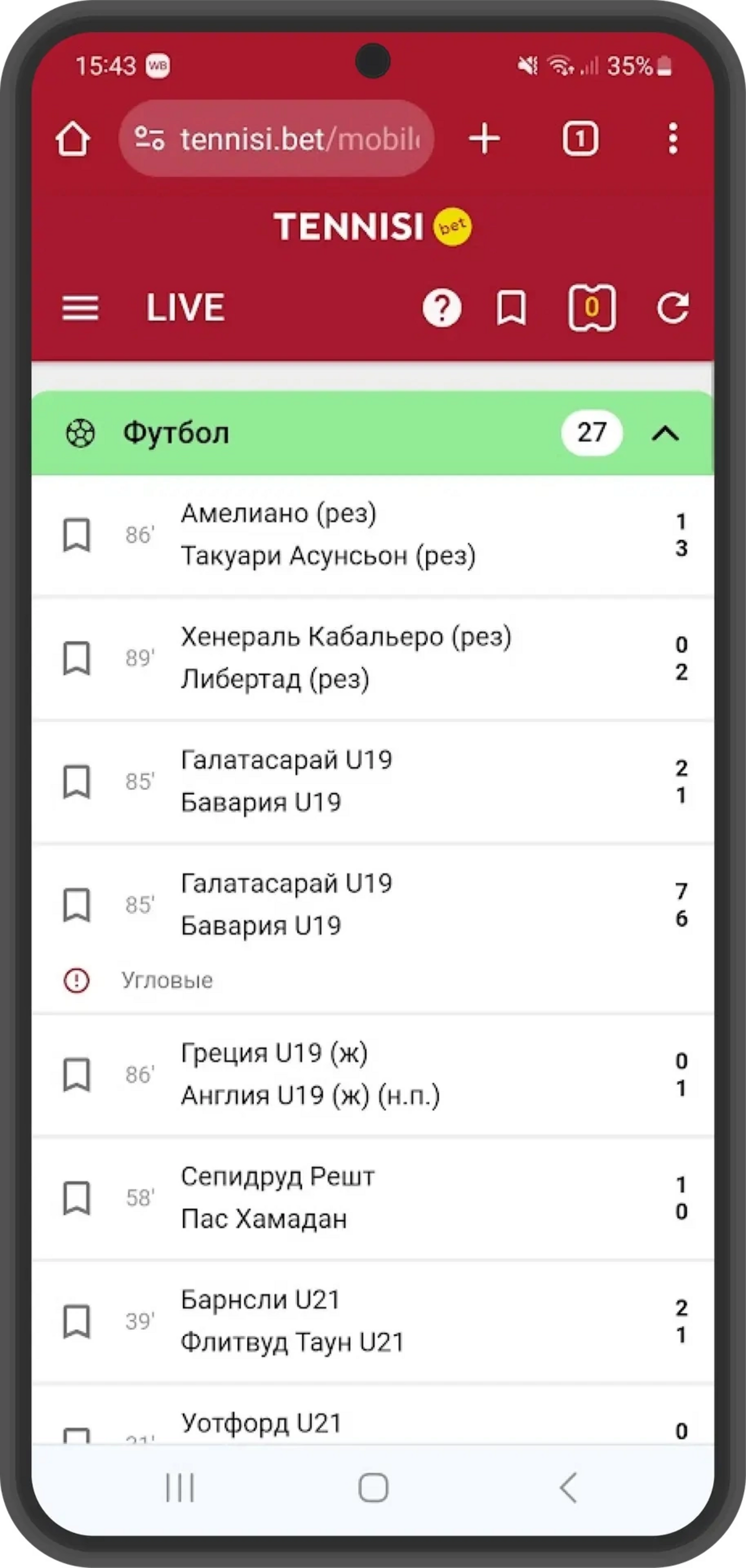
Task: Tap the Футбол category header
Action: pyautogui.click(x=176, y=433)
